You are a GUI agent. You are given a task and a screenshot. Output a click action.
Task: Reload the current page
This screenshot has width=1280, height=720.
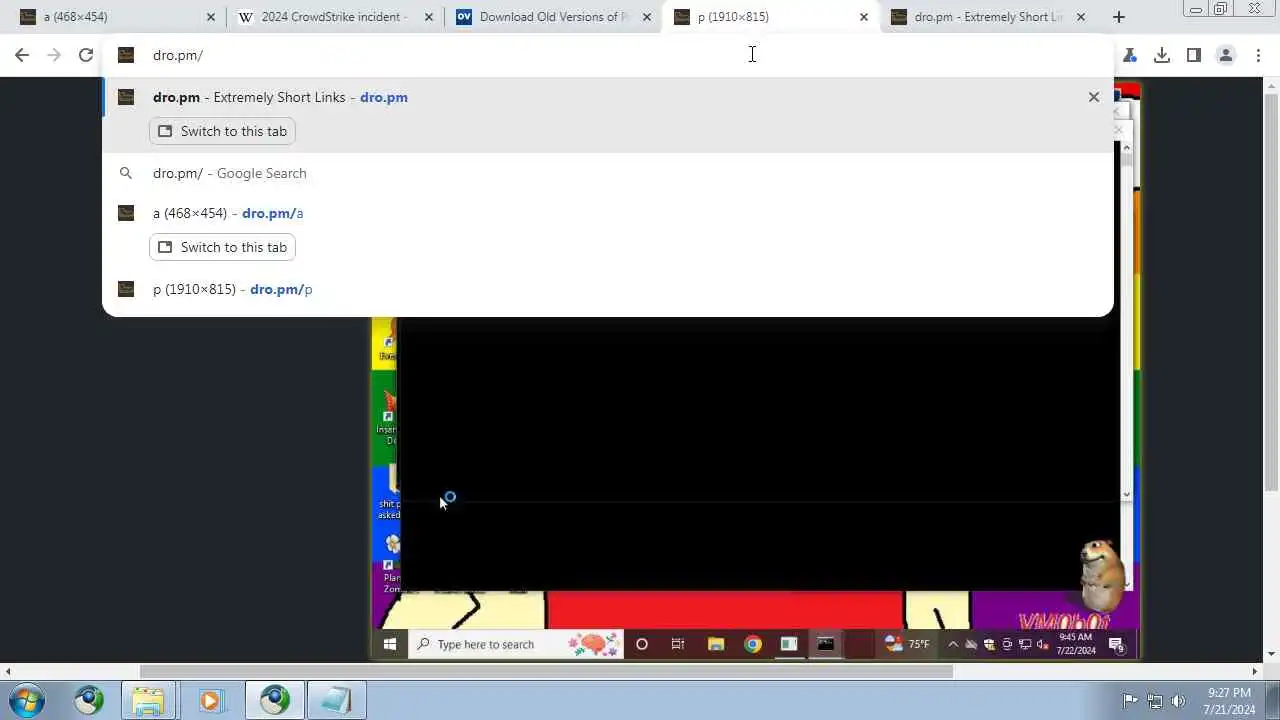86,56
